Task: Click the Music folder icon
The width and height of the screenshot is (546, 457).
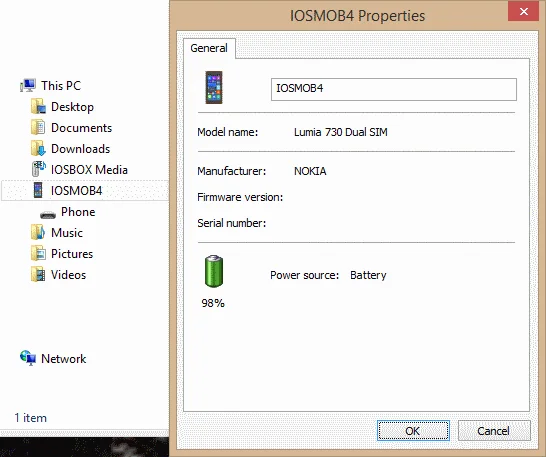Action: coord(38,232)
